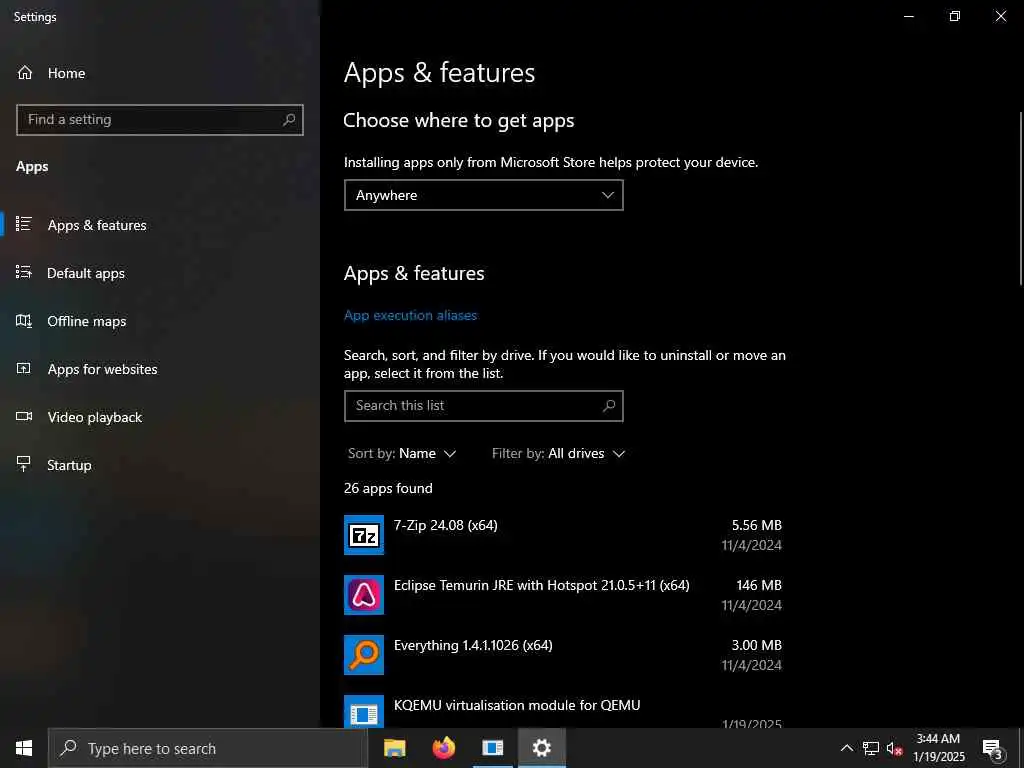Select KQEMU virtualisation module for QEMU entry
1024x768 pixels.
563,711
